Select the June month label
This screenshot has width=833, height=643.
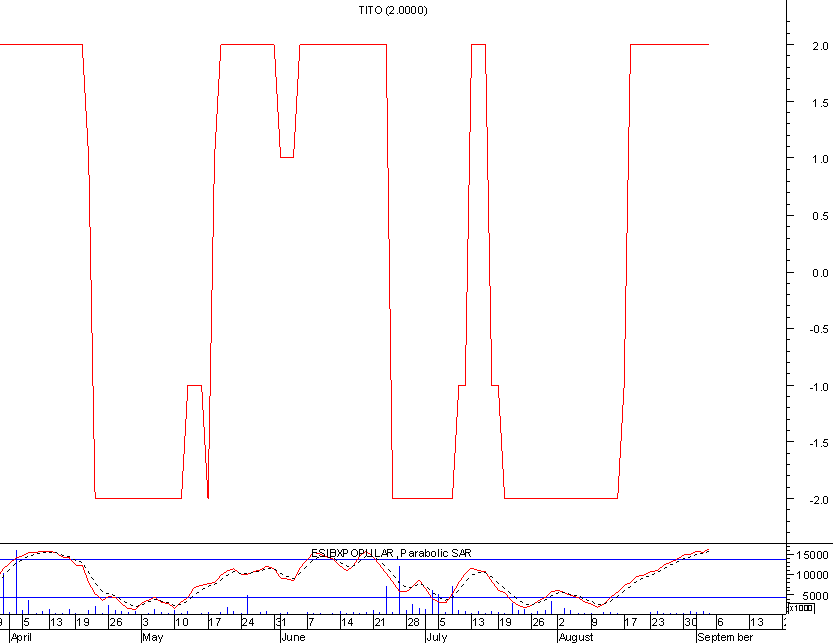293,637
